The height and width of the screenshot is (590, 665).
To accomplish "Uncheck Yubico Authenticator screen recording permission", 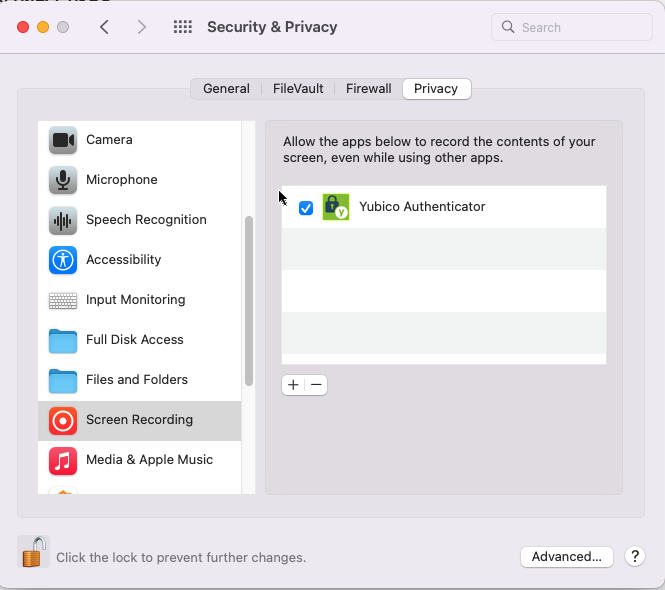I will coord(306,208).
